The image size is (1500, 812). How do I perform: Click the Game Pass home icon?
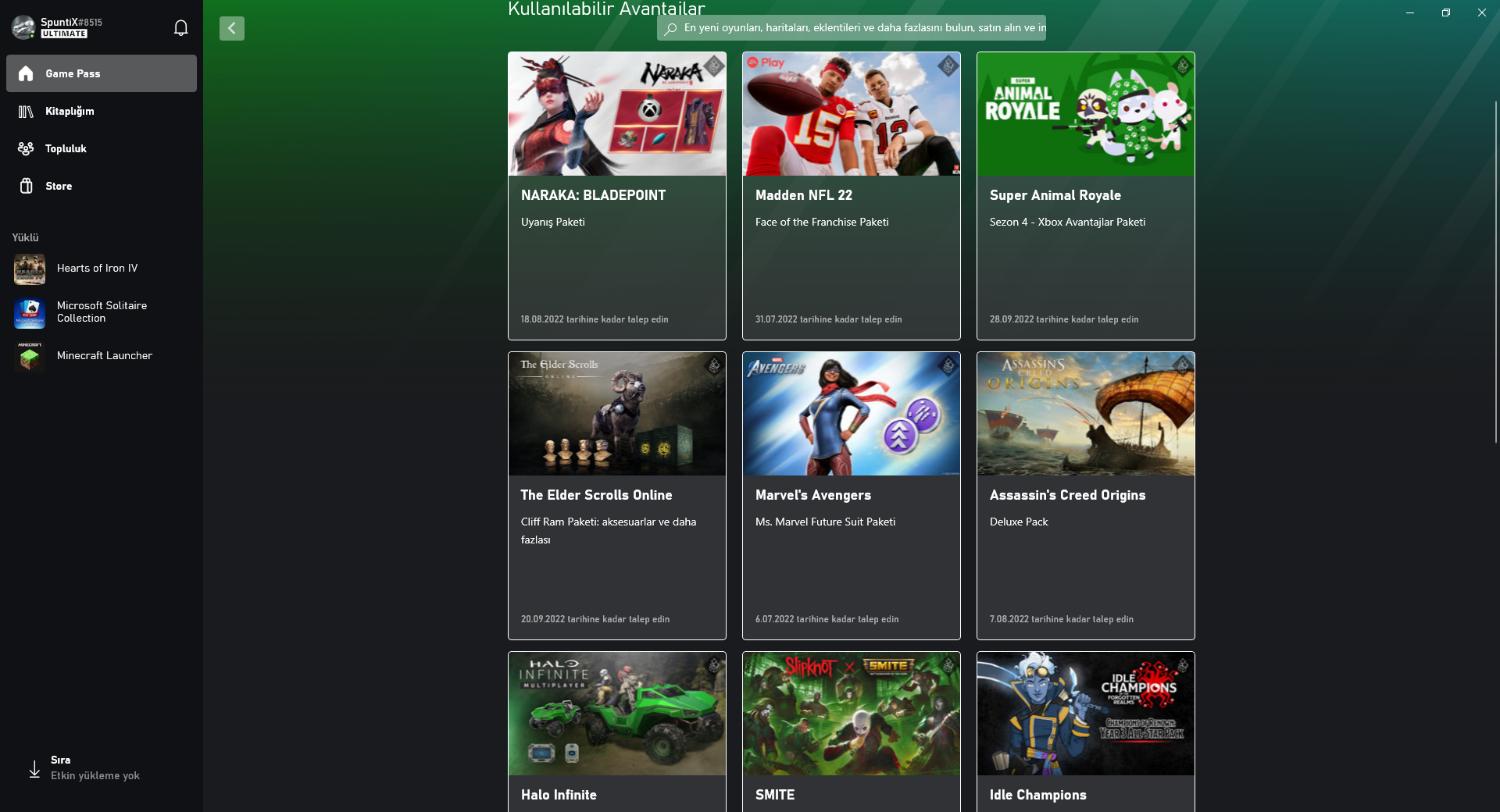pos(26,73)
